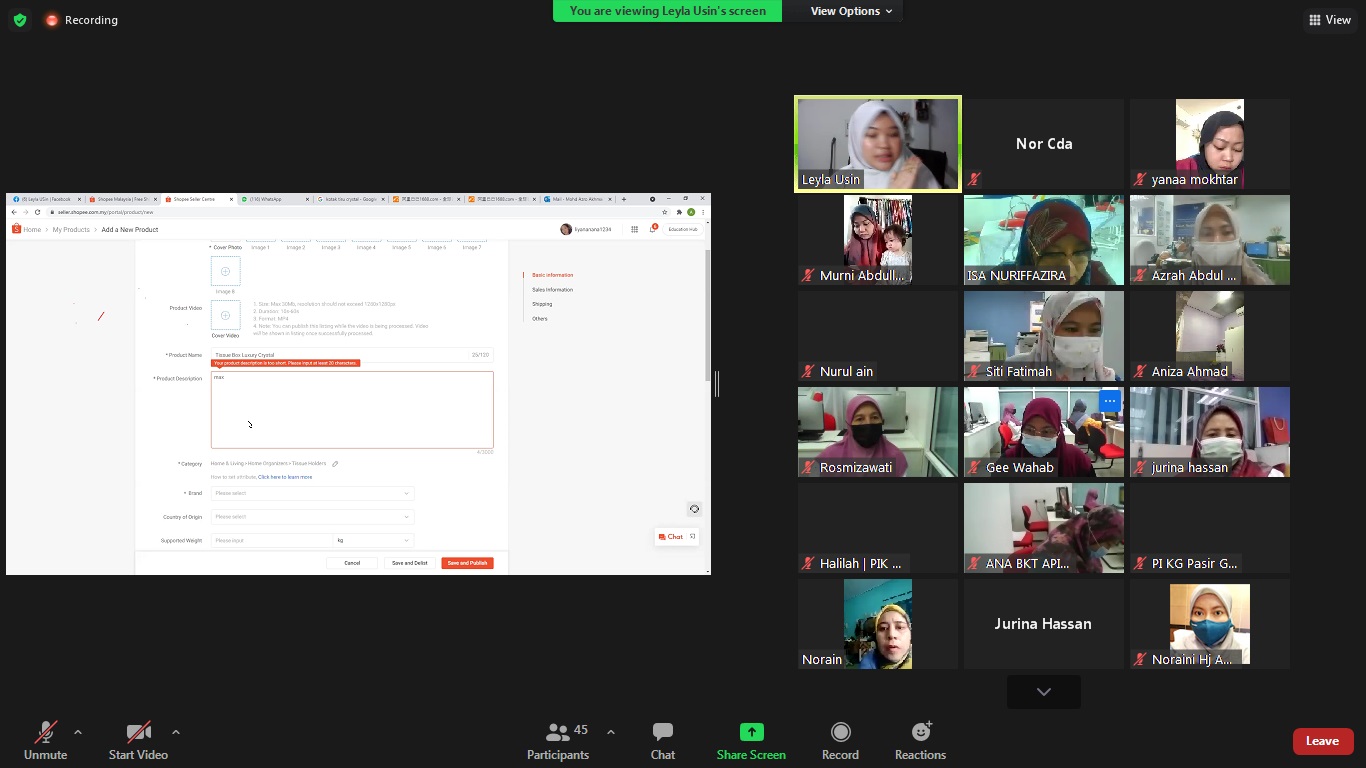Turn on camera with Start Video
Image resolution: width=1366 pixels, height=768 pixels.
click(138, 733)
